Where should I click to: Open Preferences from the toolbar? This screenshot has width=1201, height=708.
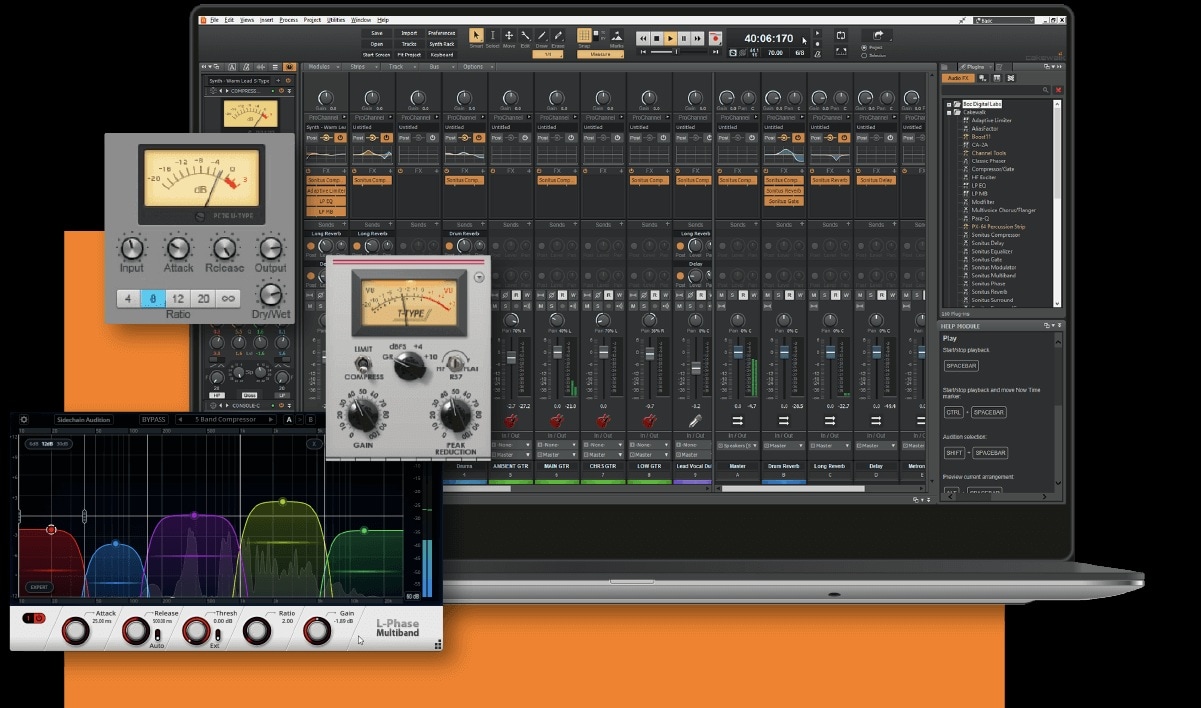[x=442, y=31]
